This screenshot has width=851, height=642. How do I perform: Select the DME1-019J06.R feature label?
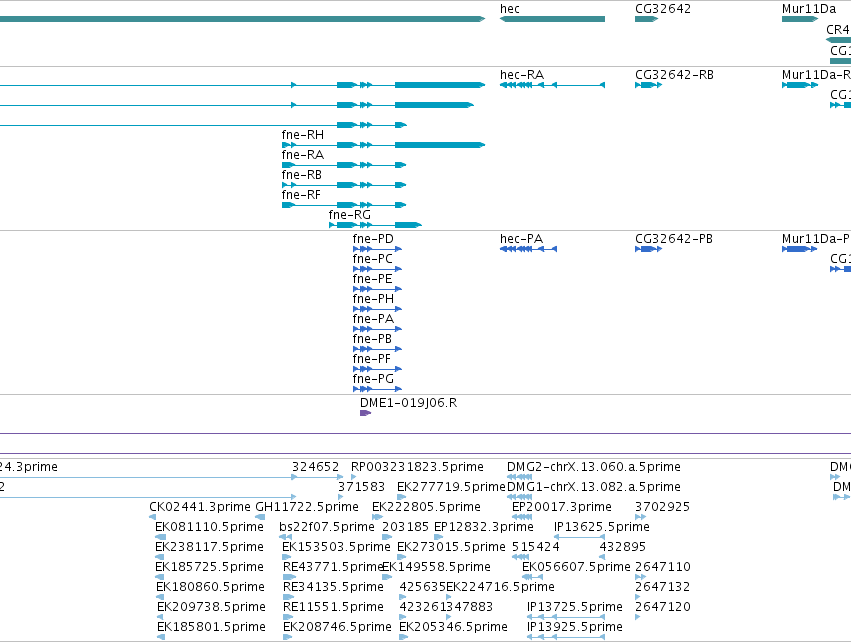tap(408, 403)
